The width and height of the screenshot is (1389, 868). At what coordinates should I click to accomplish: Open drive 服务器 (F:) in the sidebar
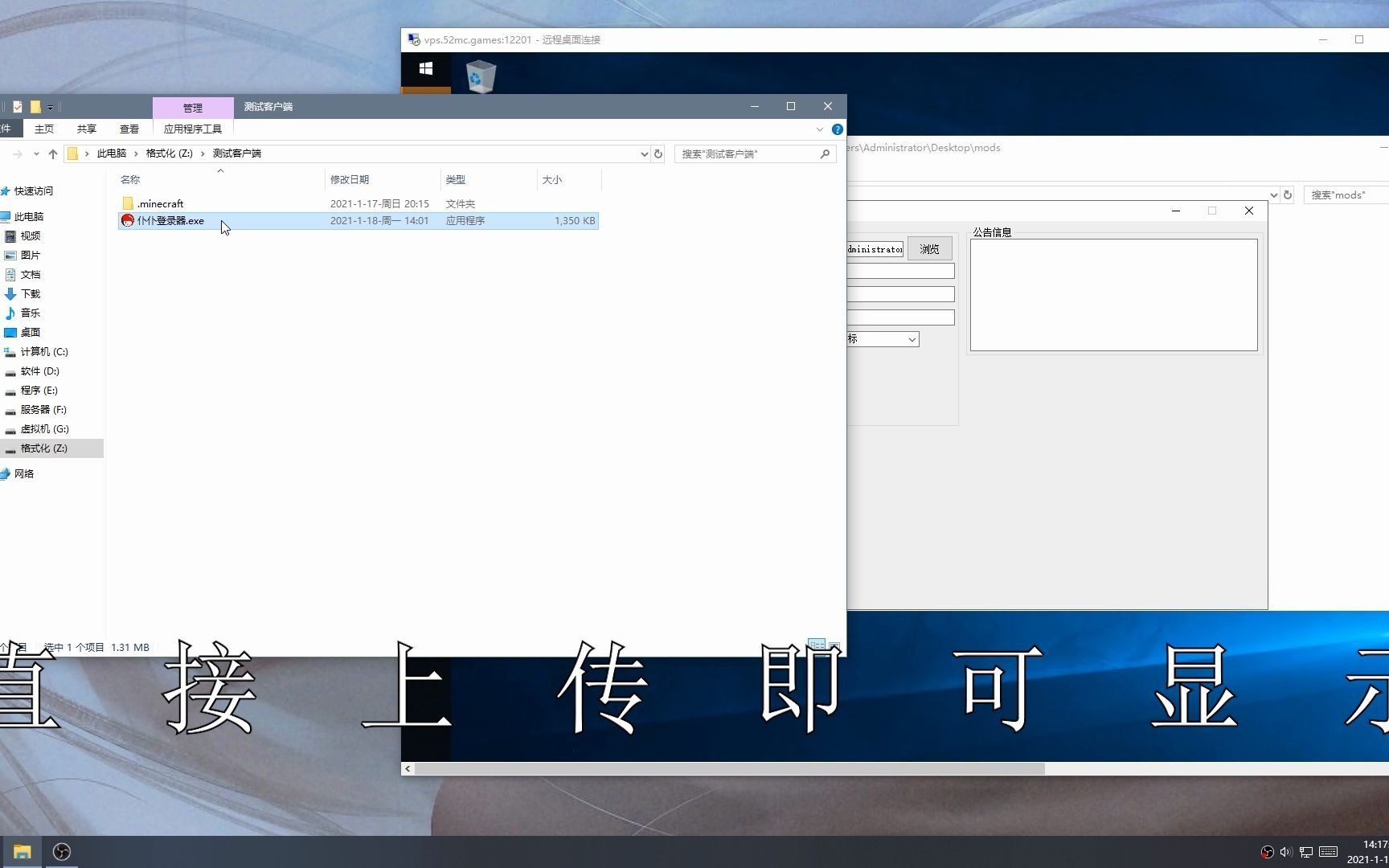point(43,410)
